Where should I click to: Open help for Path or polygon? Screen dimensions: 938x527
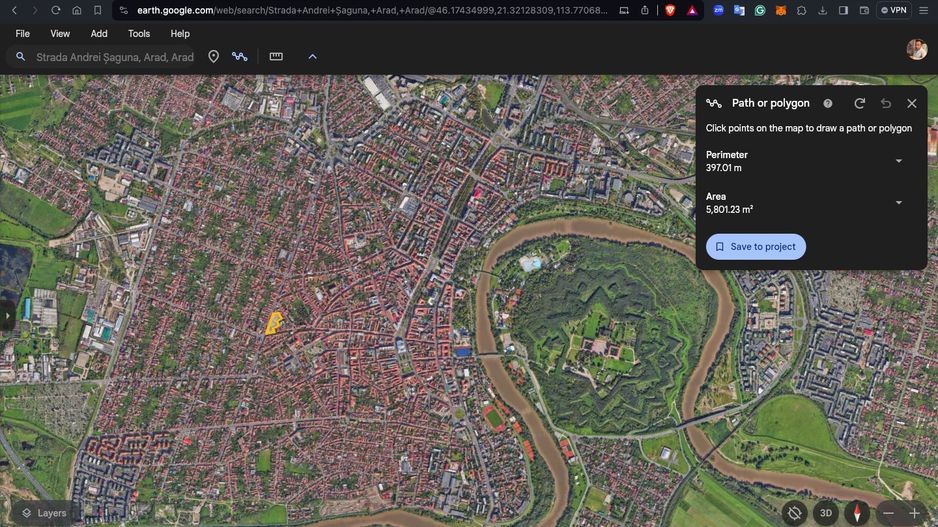coord(827,103)
